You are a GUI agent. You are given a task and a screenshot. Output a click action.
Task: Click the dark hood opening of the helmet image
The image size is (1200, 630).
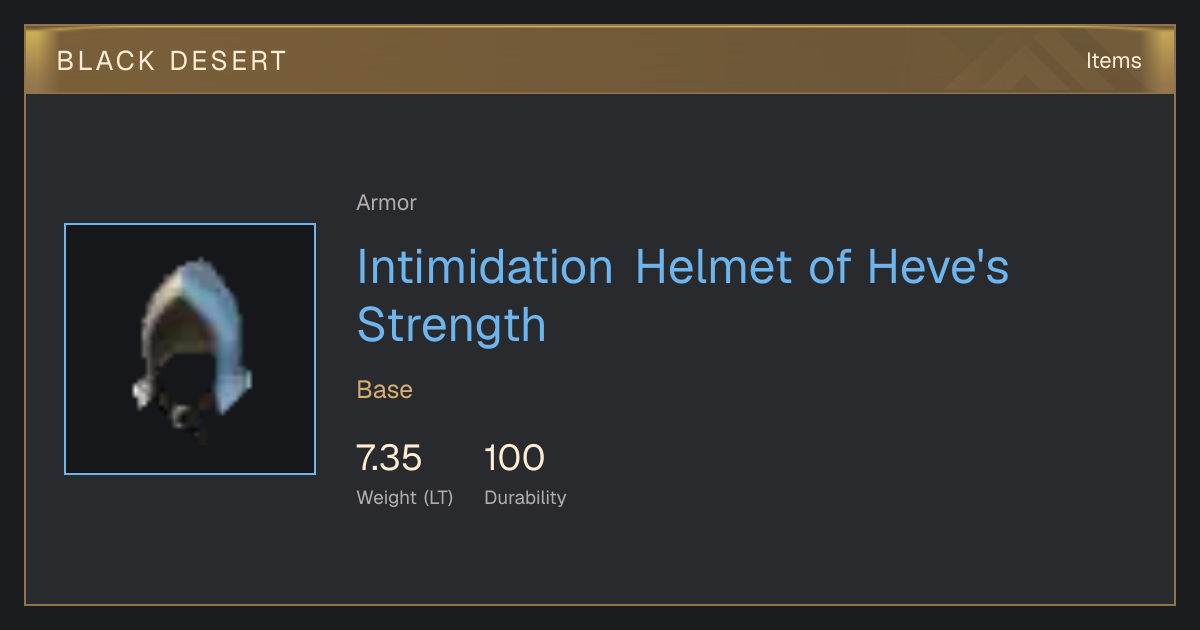pyautogui.click(x=187, y=380)
